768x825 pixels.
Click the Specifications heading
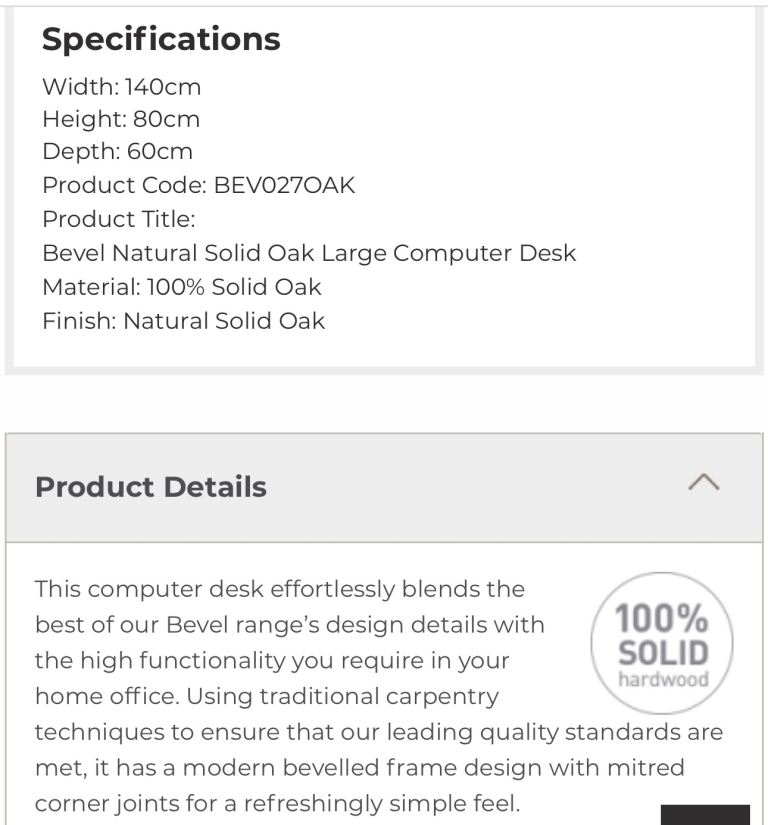point(161,39)
